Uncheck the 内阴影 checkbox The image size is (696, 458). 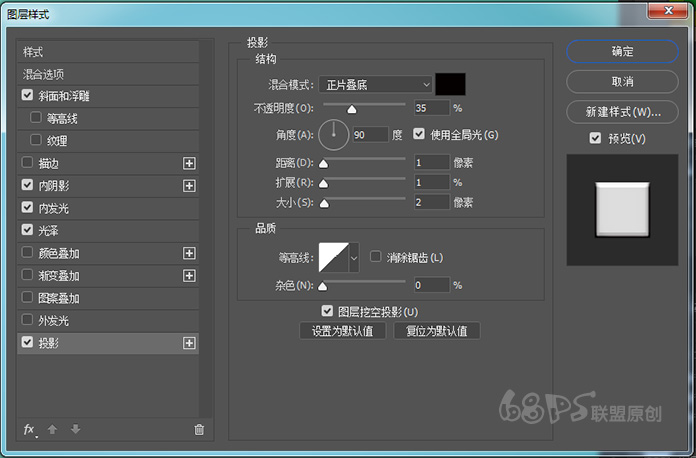(x=28, y=185)
